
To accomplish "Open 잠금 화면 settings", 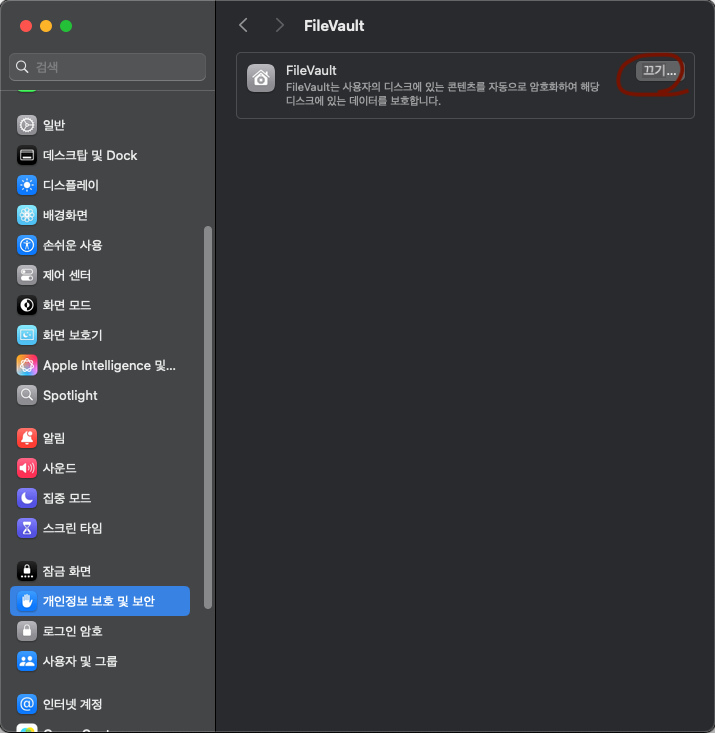I will click(67, 571).
